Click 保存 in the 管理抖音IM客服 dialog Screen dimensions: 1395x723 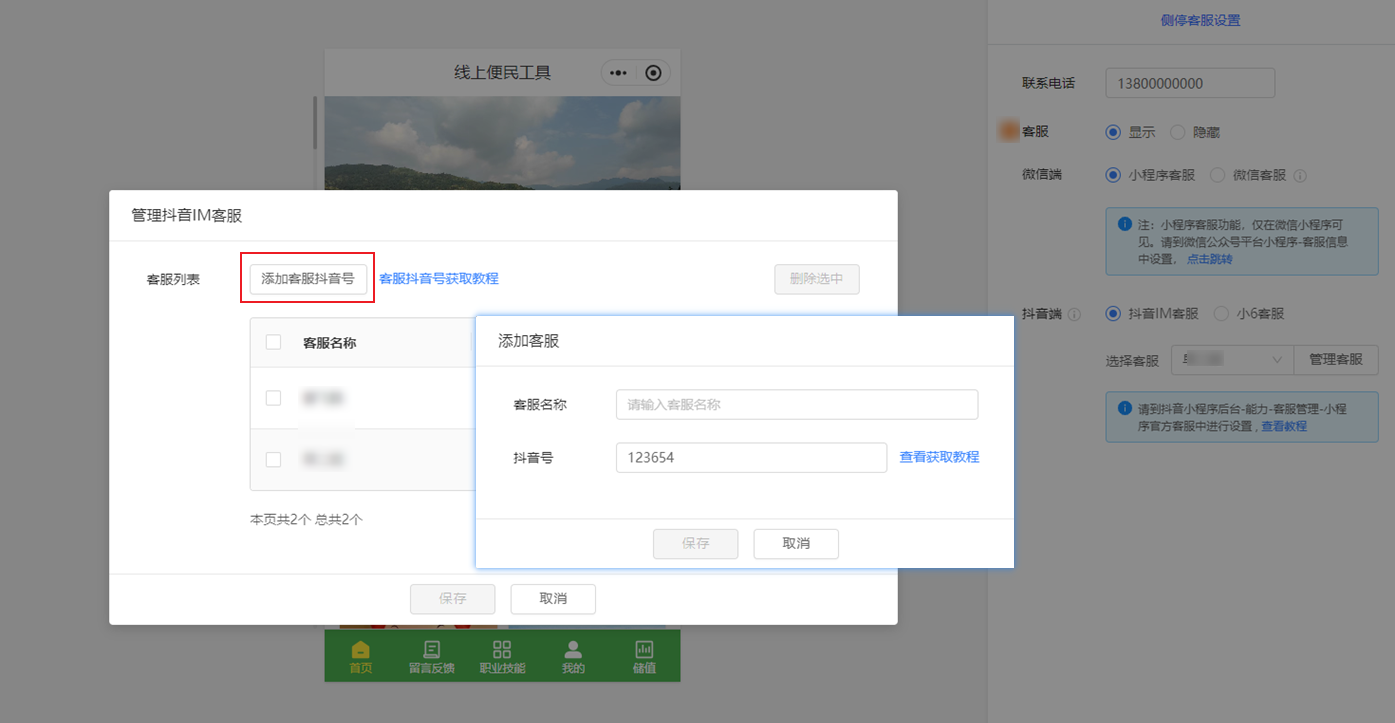pos(453,599)
